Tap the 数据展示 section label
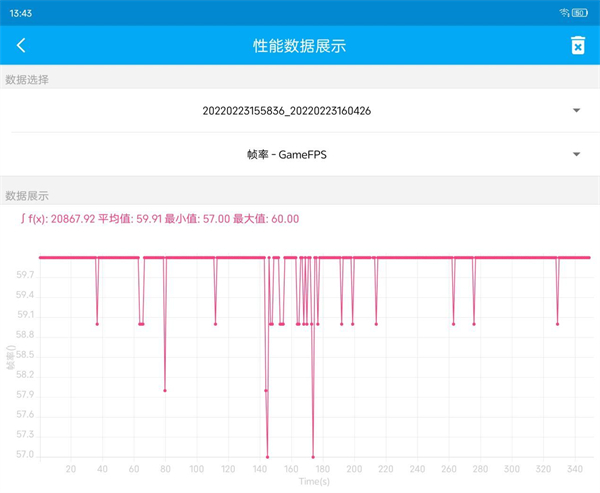 click(x=27, y=196)
